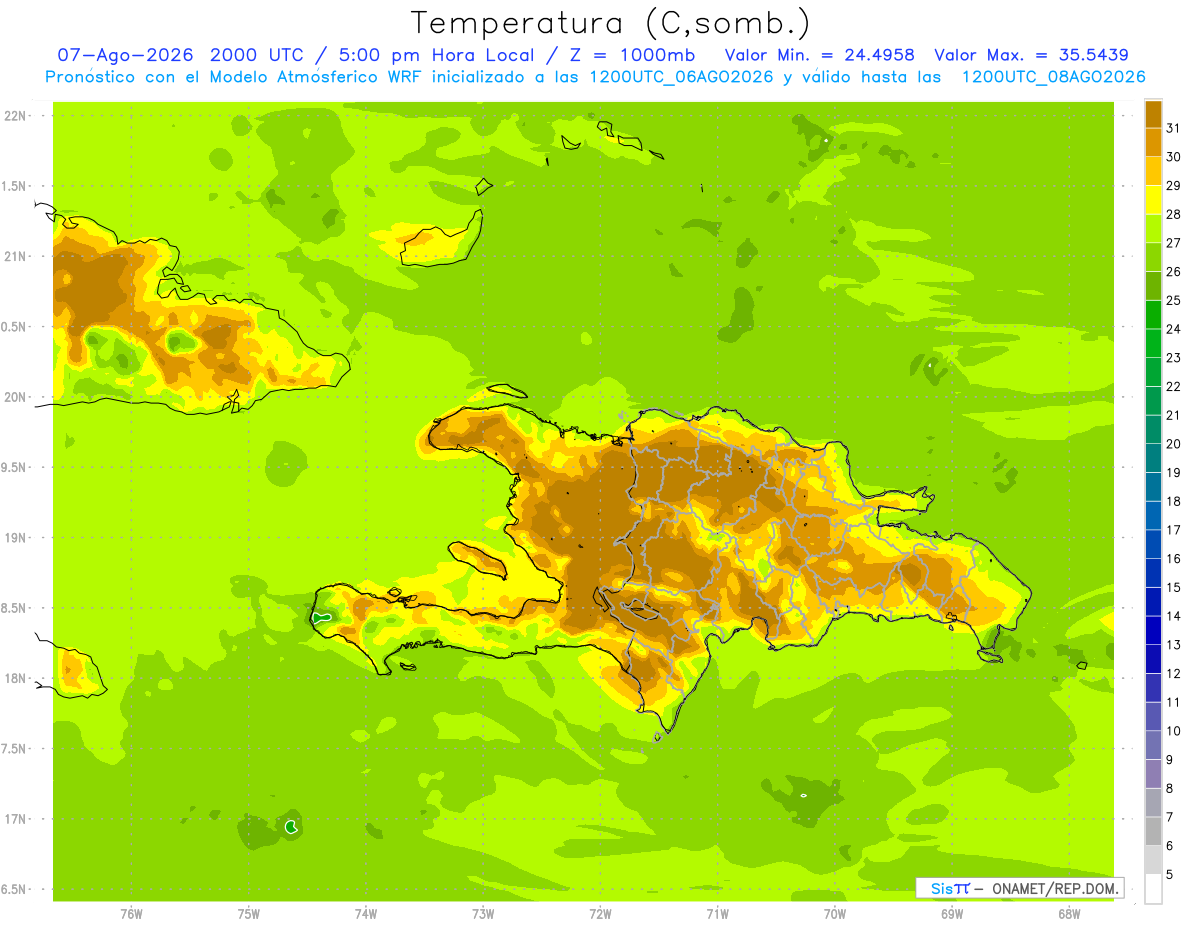Image resolution: width=1200 pixels, height=927 pixels.
Task: Click the "1.5N" latitude label
Action: click(15, 186)
